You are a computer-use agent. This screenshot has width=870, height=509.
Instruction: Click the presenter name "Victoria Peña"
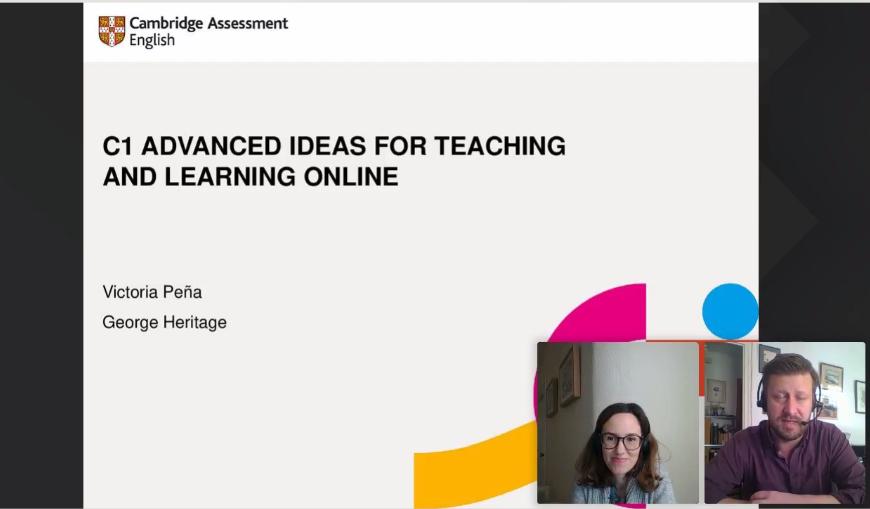[152, 292]
